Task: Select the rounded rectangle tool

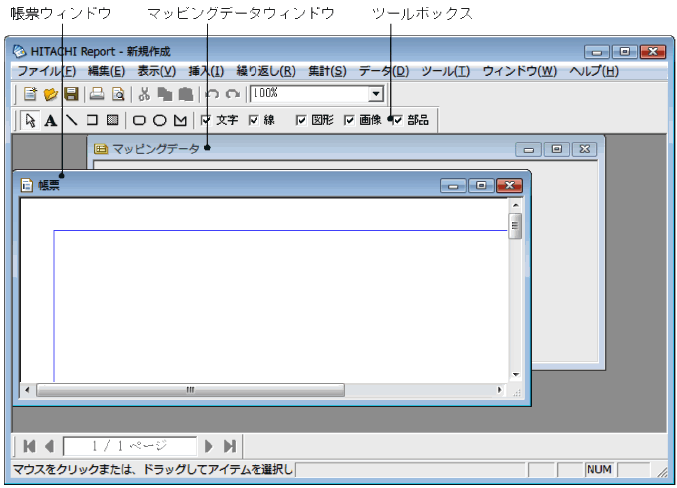Action: coord(139,120)
